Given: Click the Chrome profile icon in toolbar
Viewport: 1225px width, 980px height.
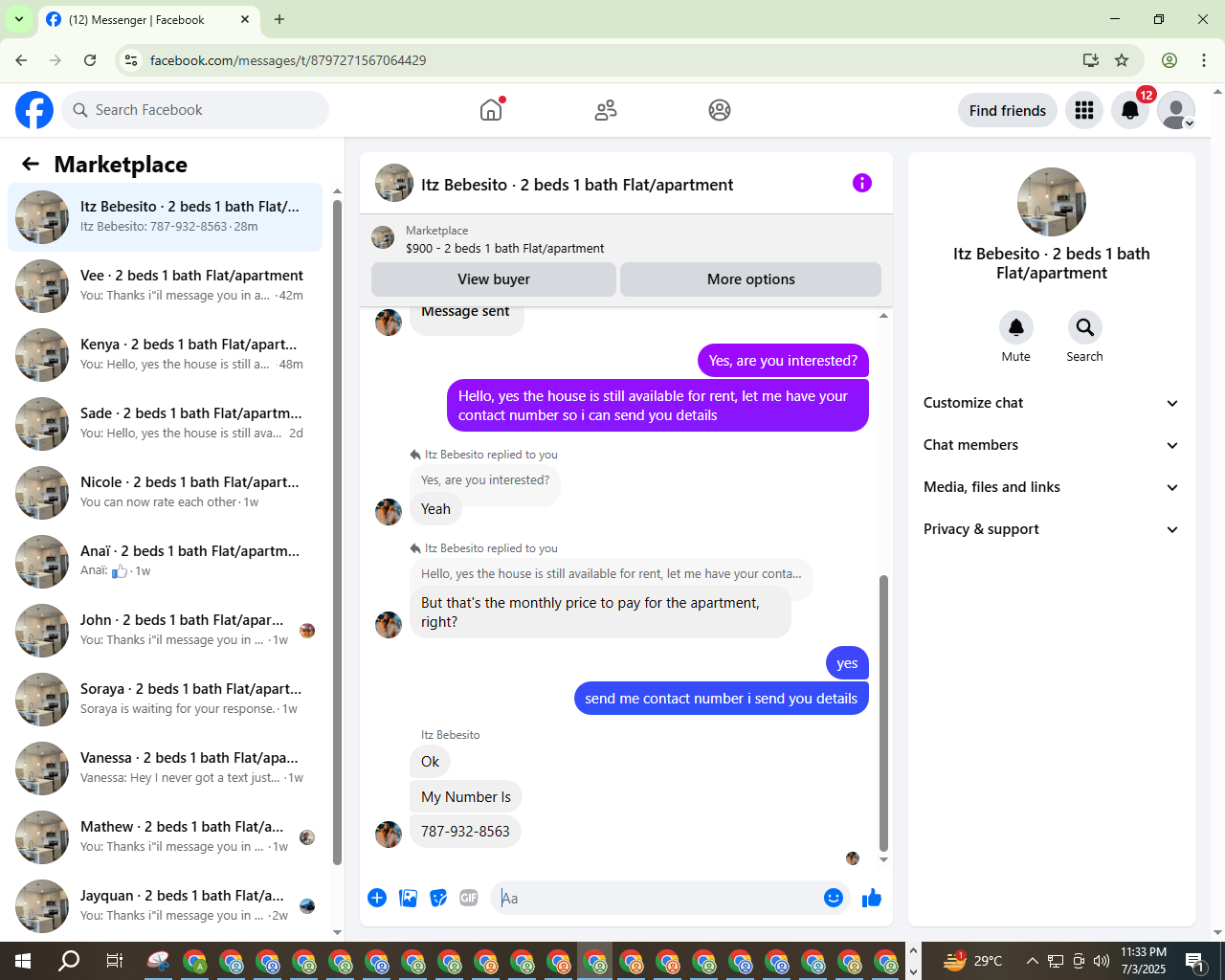Looking at the screenshot, I should [x=1169, y=60].
